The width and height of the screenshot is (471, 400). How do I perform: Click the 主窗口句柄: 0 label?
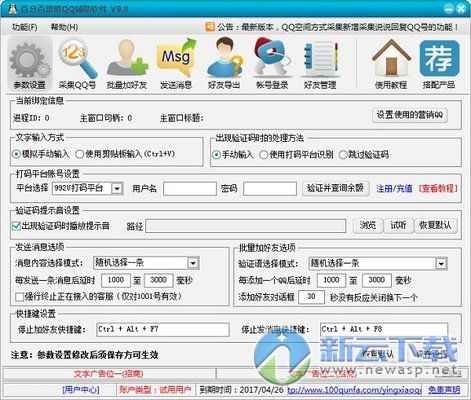(x=106, y=118)
